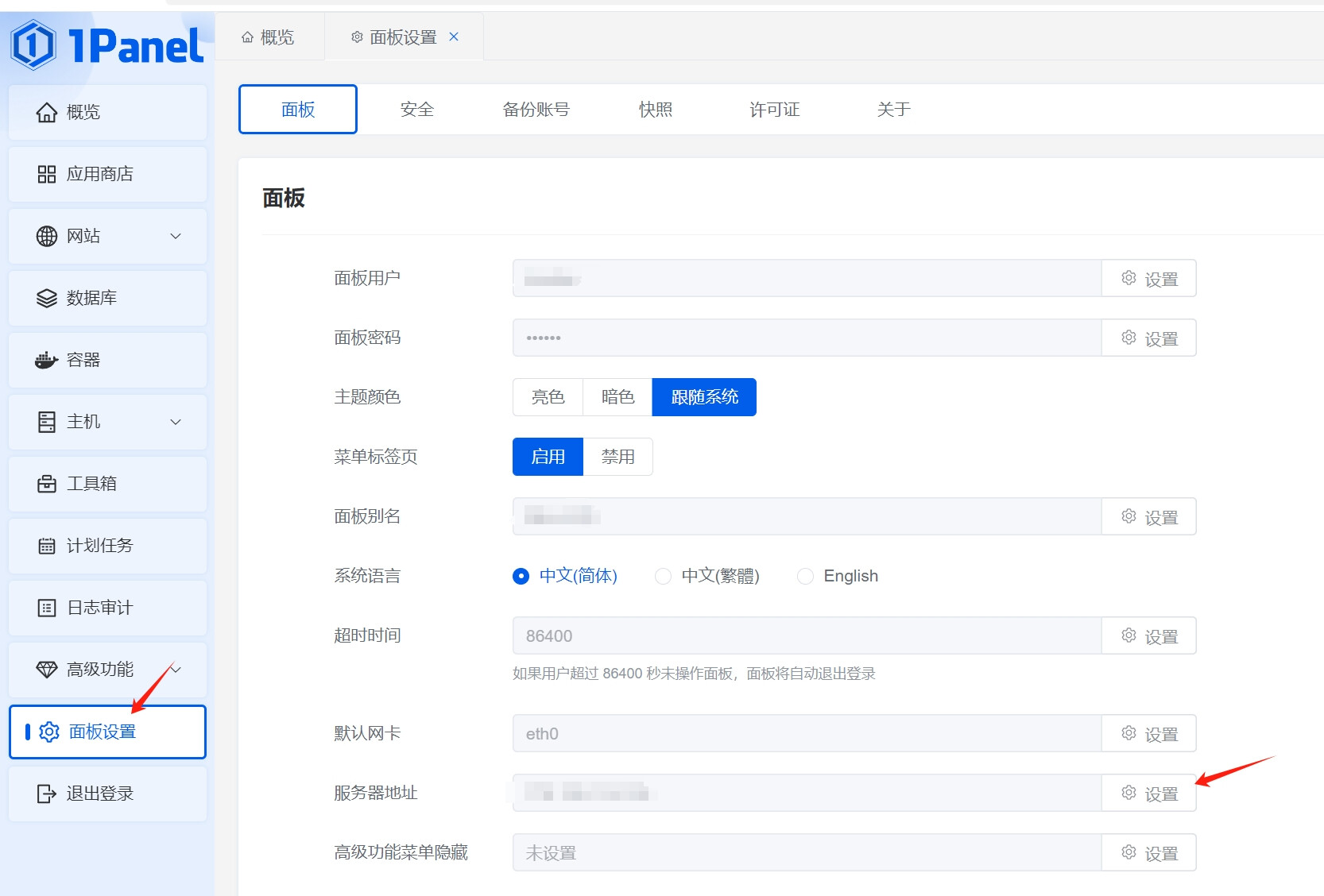Open 应用商店 grid icon in sidebar
The width and height of the screenshot is (1324, 896).
[x=47, y=175]
